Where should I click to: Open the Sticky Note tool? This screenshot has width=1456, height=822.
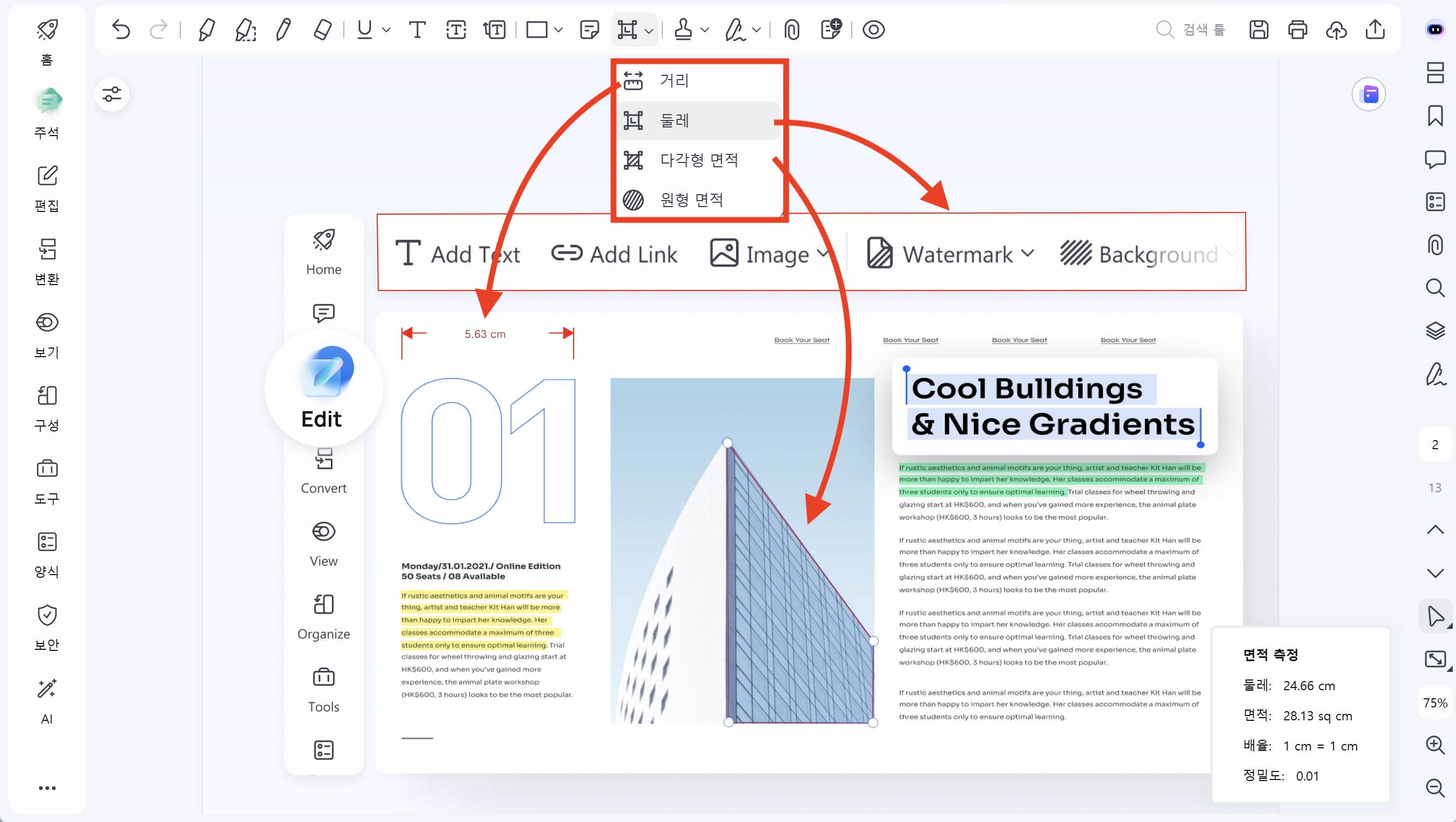click(590, 30)
